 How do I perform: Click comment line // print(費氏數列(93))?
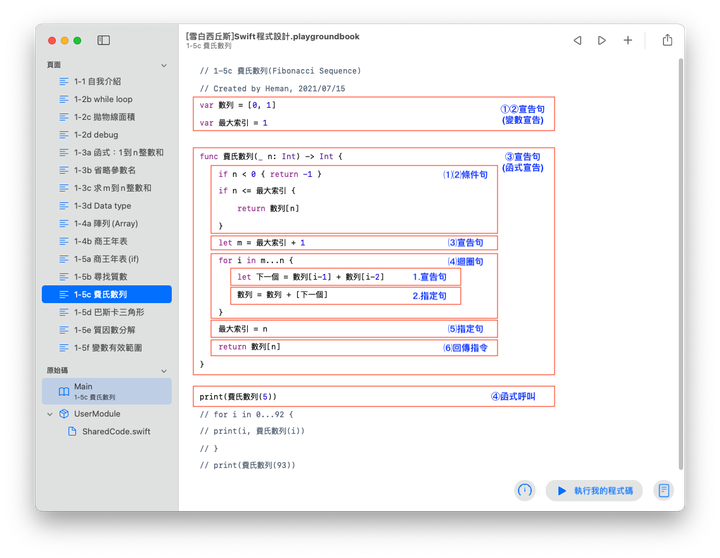coord(248,466)
